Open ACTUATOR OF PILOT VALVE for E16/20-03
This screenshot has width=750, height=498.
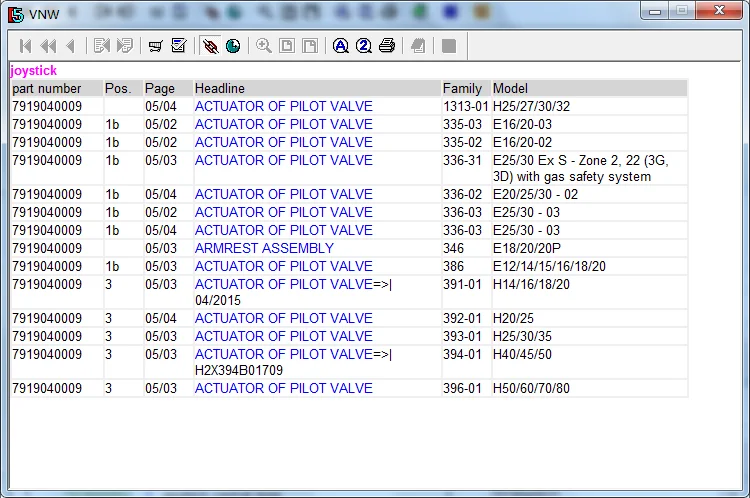(x=284, y=124)
